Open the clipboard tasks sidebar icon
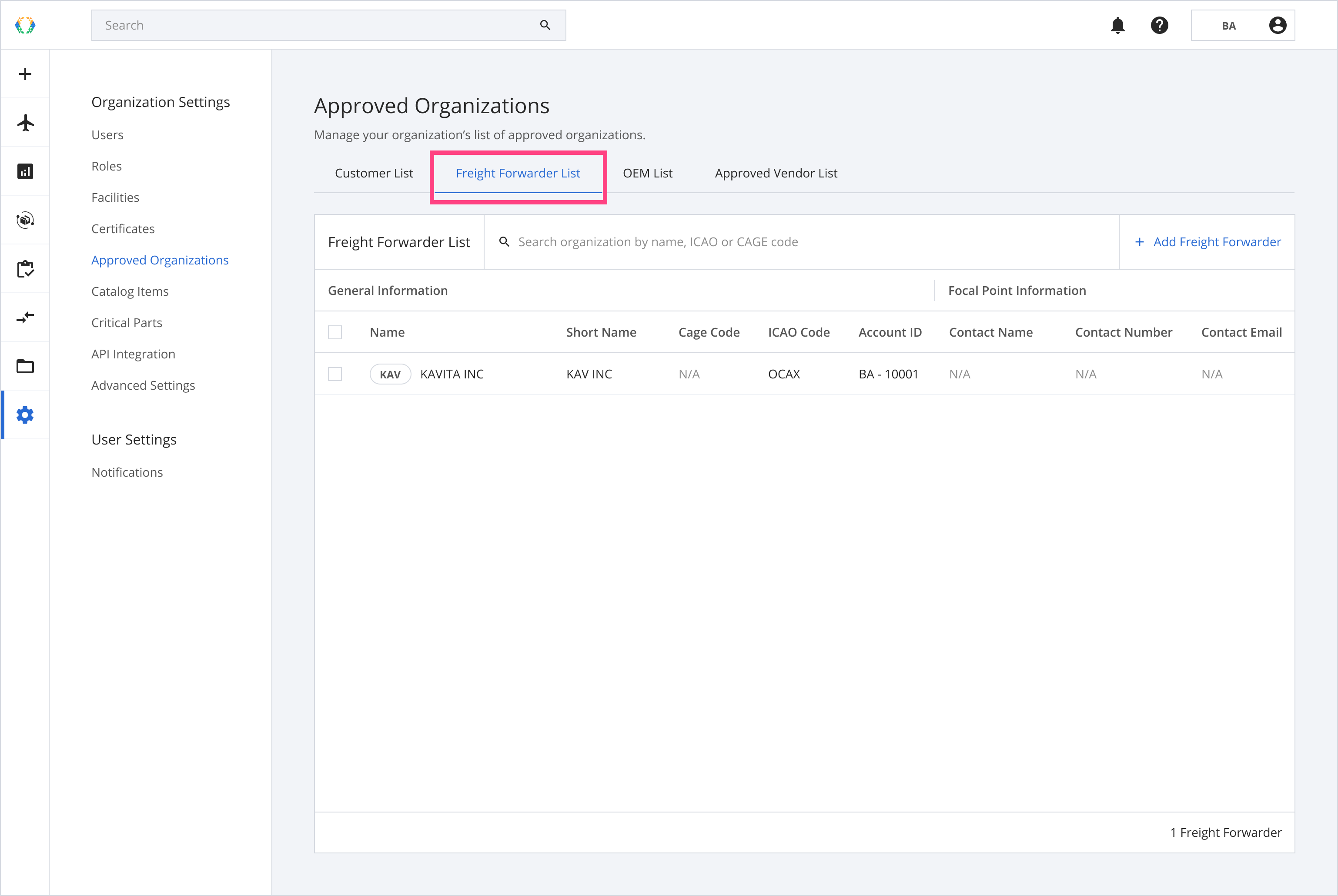Screen dimensions: 1338x896 click(25, 268)
